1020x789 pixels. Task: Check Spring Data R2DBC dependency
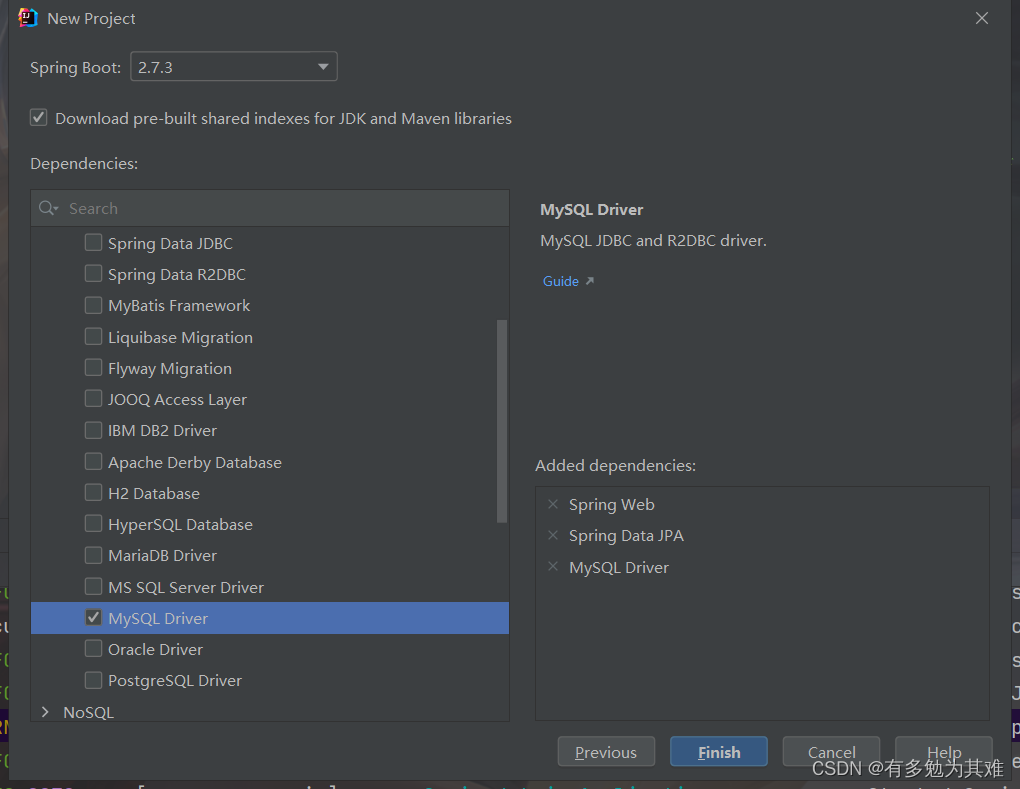pos(93,274)
